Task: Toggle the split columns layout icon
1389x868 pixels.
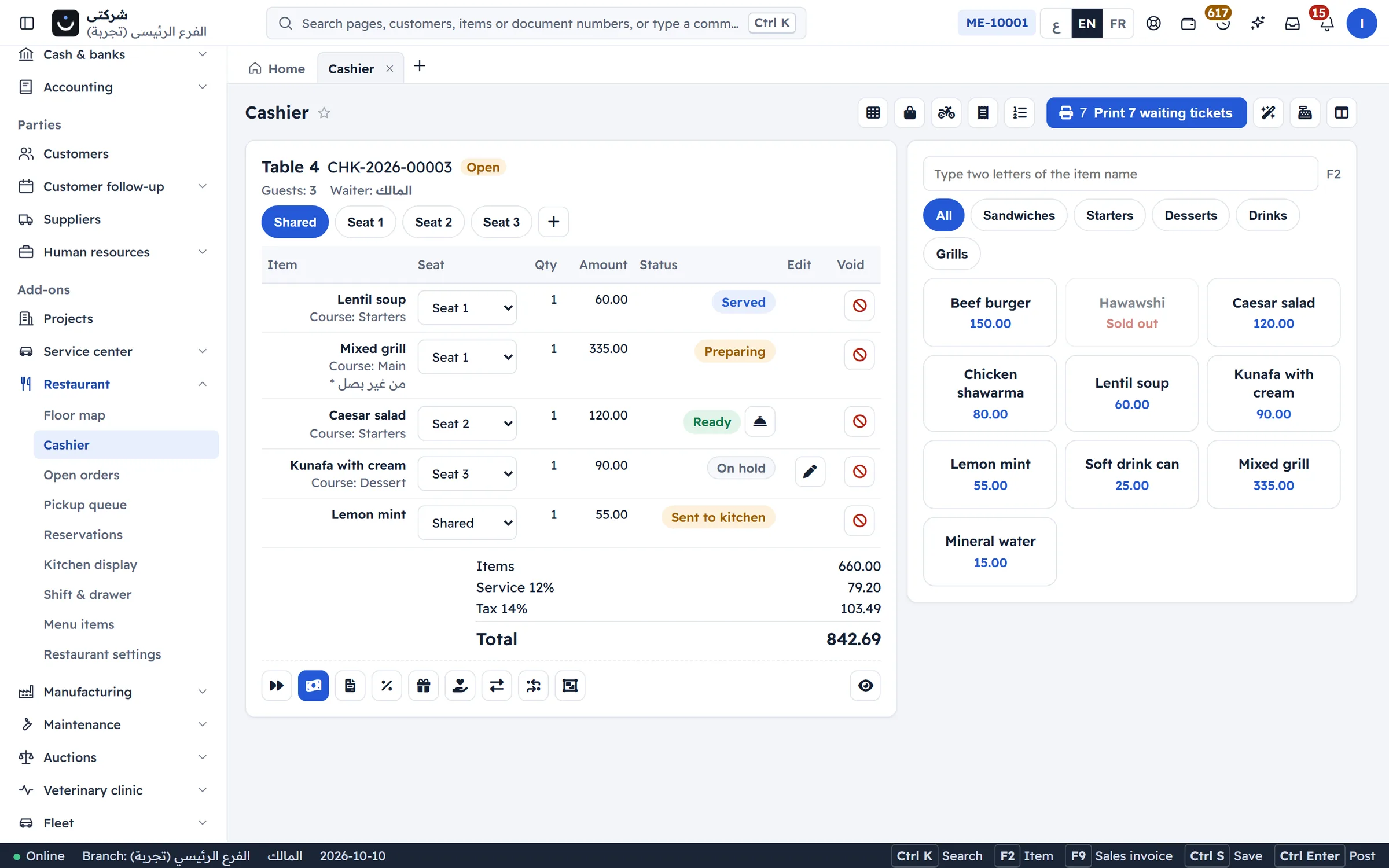Action: tap(1342, 113)
